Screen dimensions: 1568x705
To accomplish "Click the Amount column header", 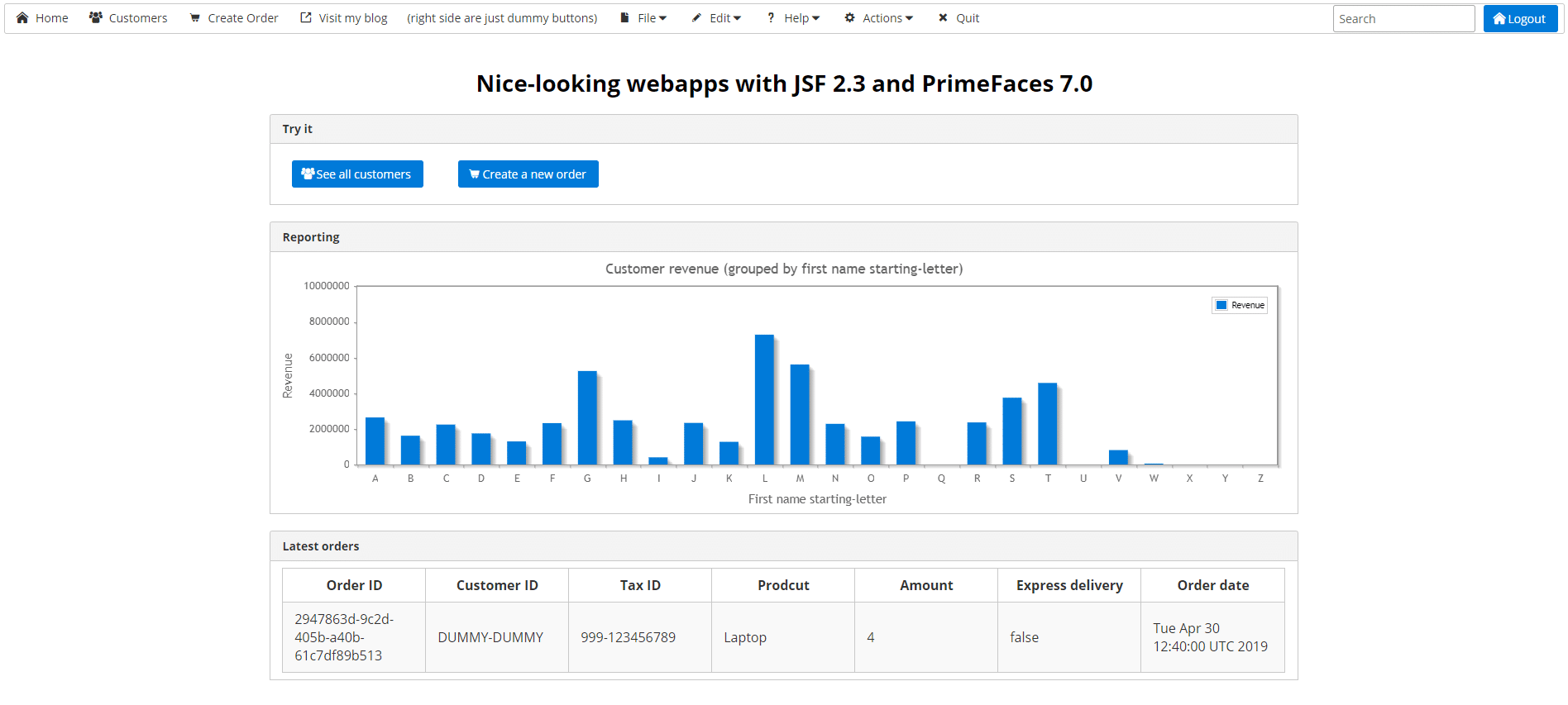I will click(x=926, y=585).
